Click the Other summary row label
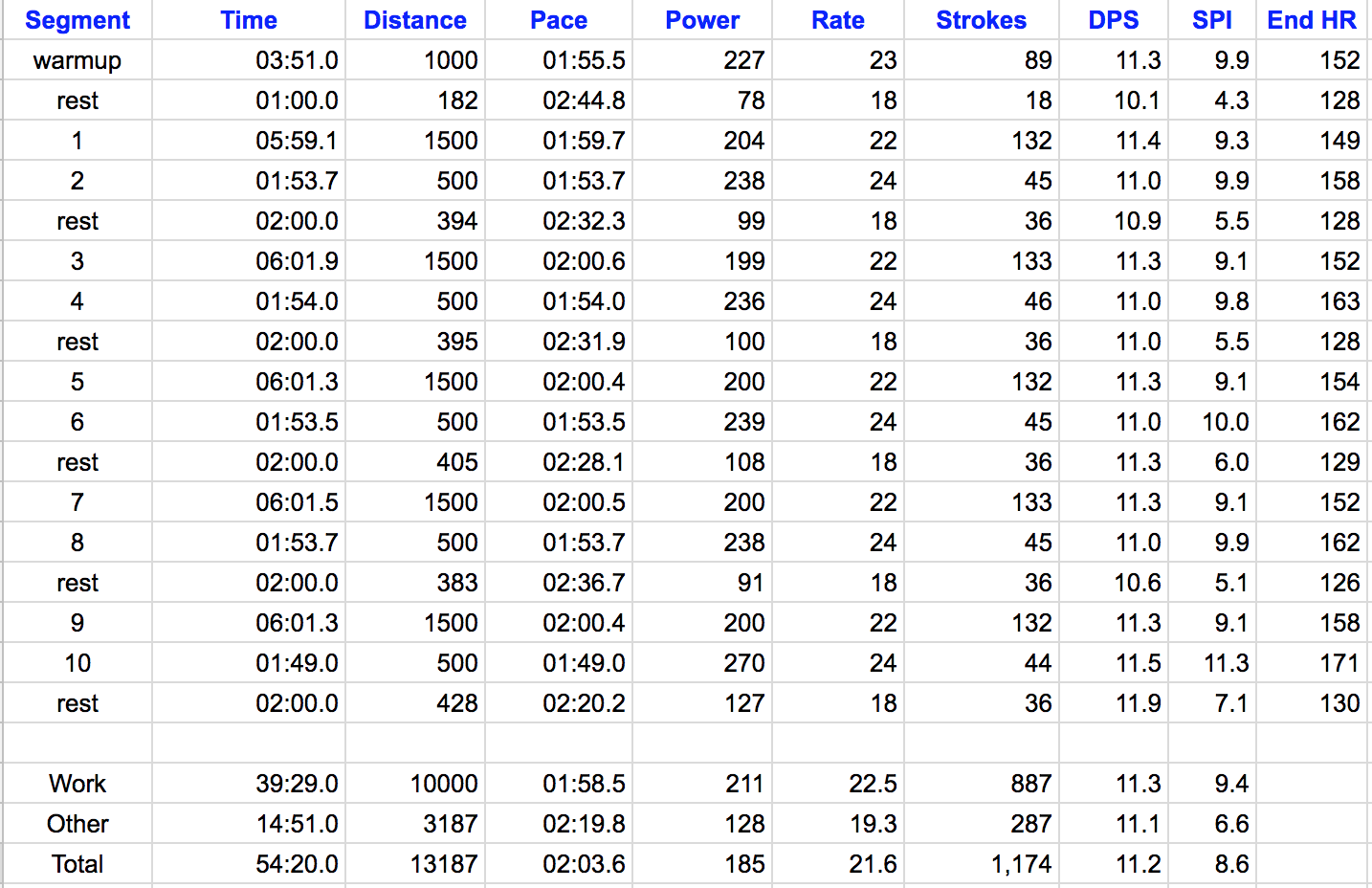Screen dimensions: 1372x888 click(77, 824)
